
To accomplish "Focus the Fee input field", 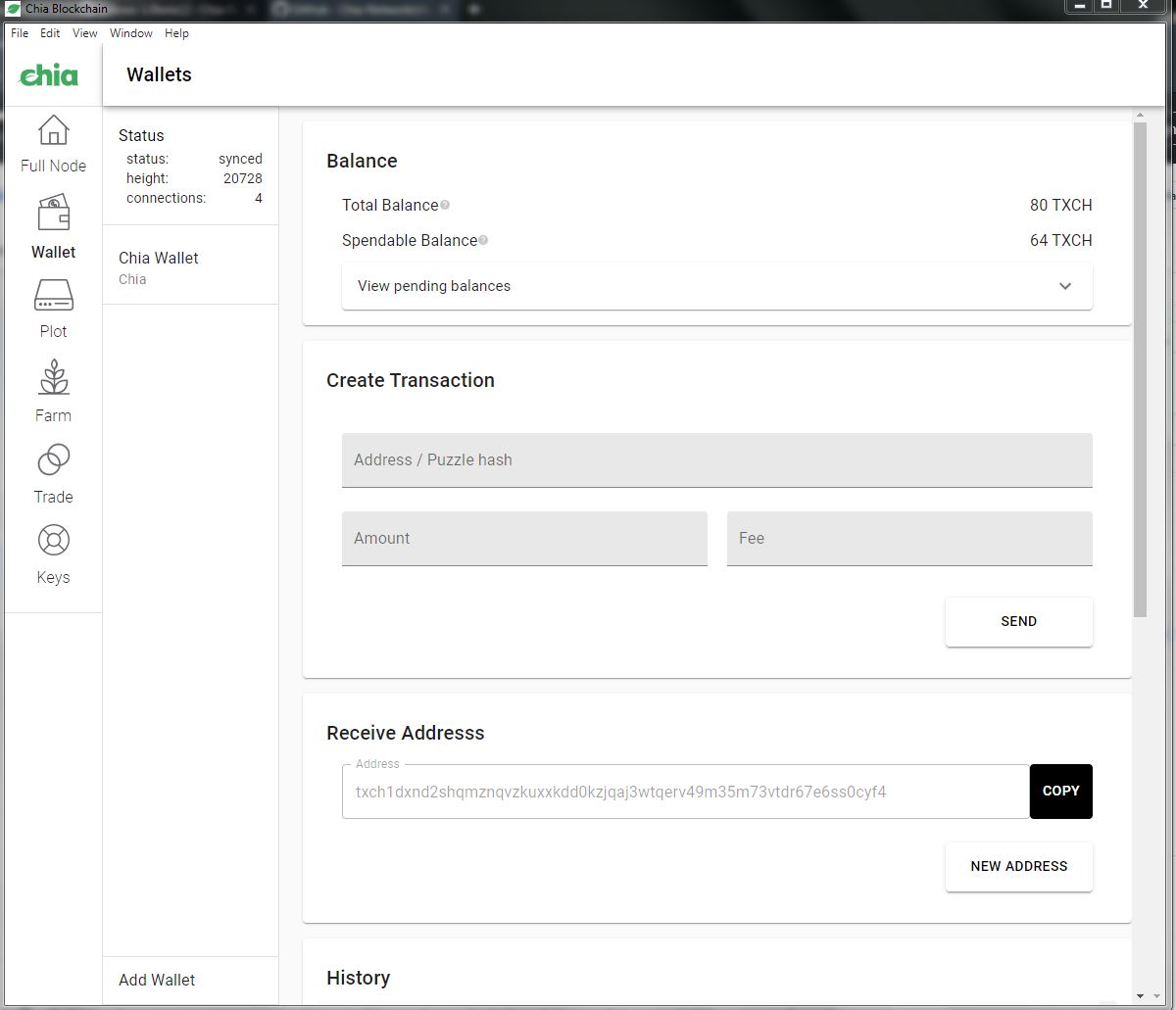I will tap(908, 539).
